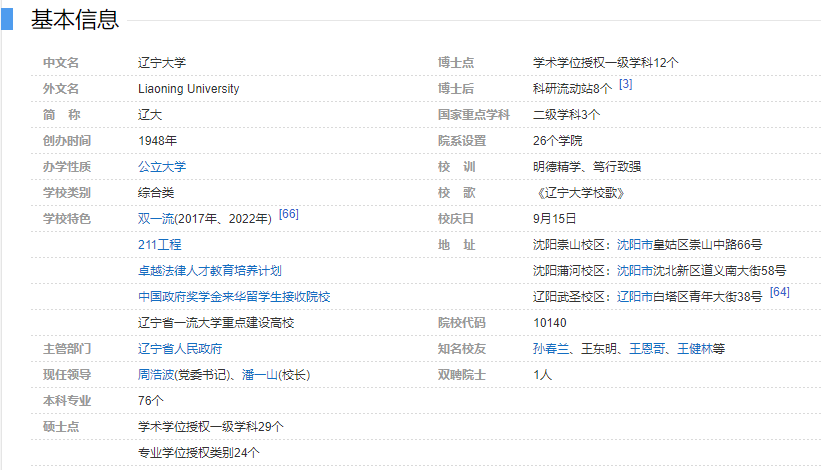Click the 双一流 link

pos(155,219)
